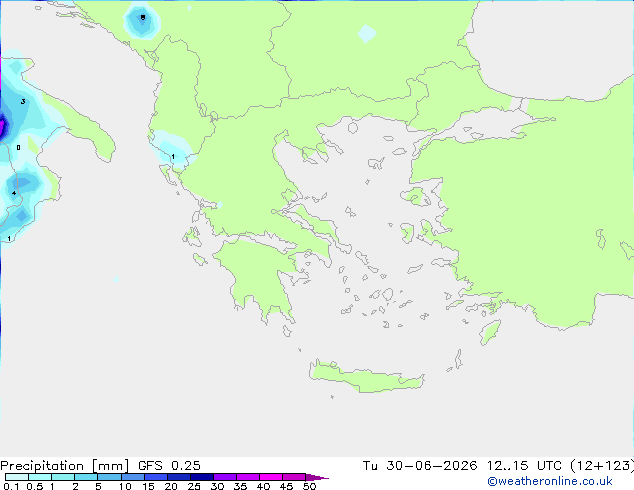Click the "1" value on the Albania-Greece border
Screen dimensions: 634x490
(x=173, y=156)
